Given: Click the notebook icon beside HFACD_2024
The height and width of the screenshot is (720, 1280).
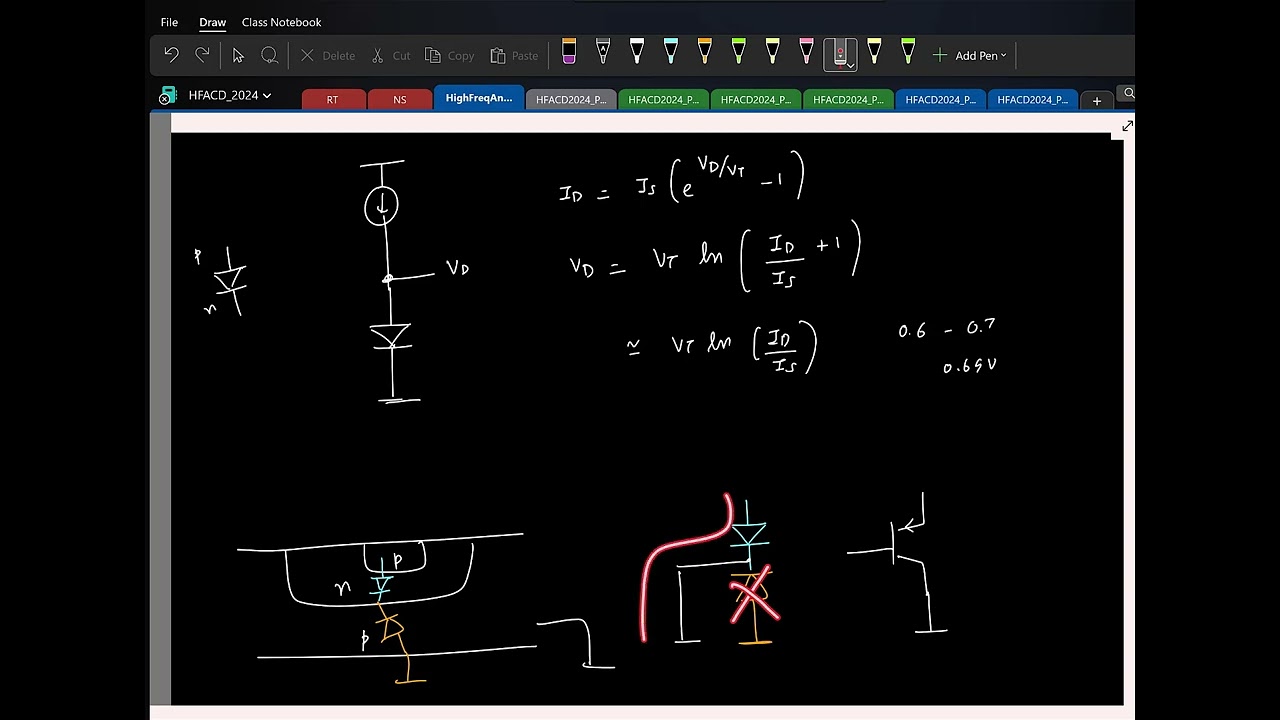Looking at the screenshot, I should click(x=168, y=96).
